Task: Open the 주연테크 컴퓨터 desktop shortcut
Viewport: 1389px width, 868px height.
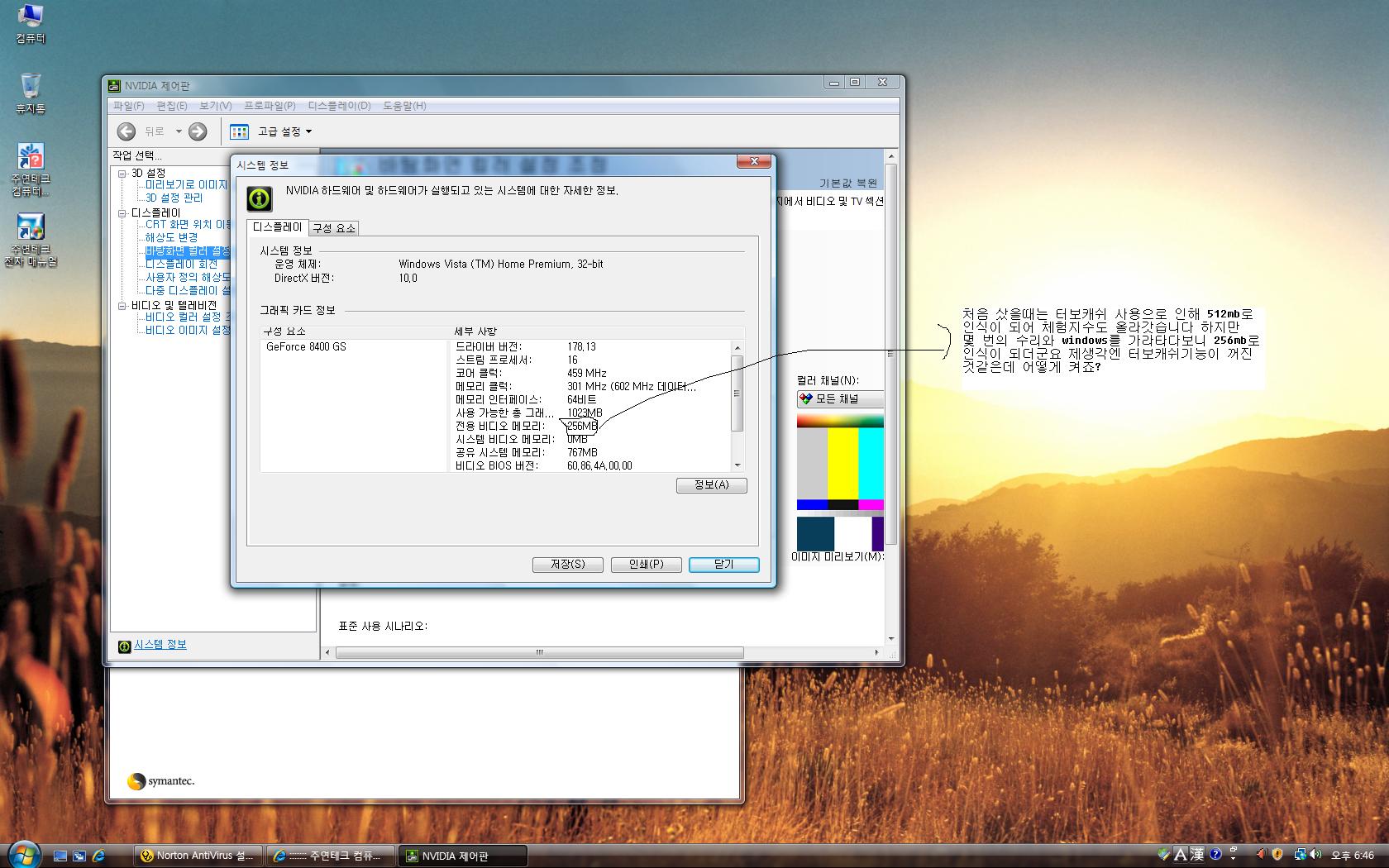Action: click(x=31, y=169)
